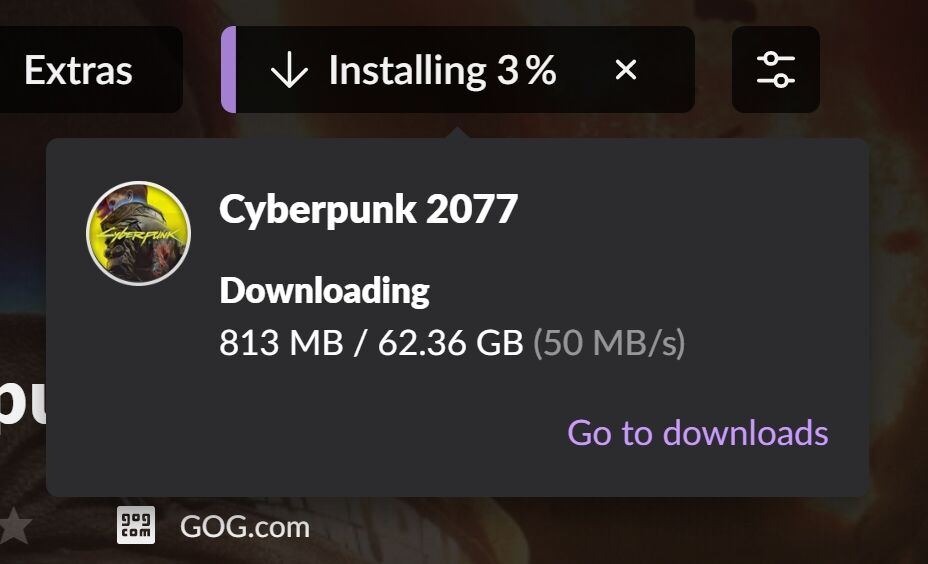Click the Downloading status label
928x564 pixels.
(x=324, y=291)
